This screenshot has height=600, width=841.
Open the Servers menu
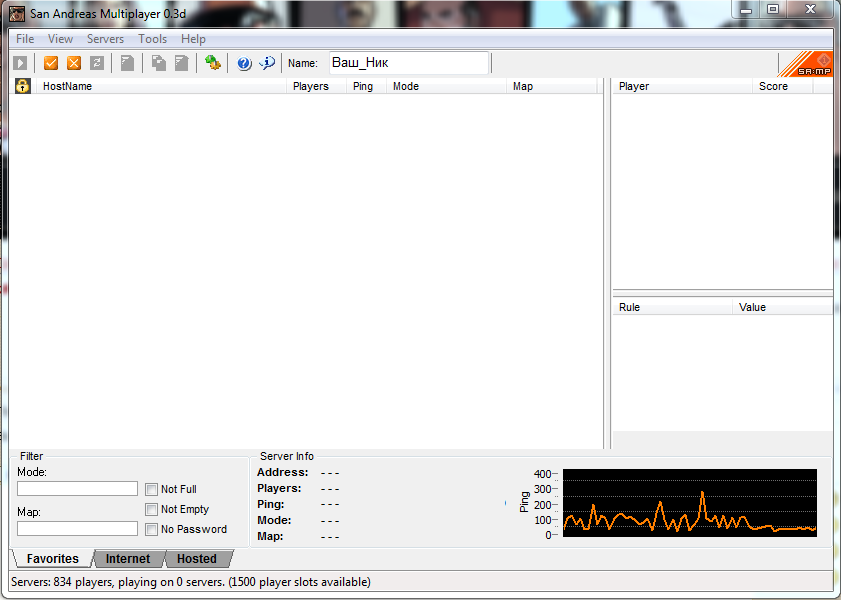tap(105, 39)
